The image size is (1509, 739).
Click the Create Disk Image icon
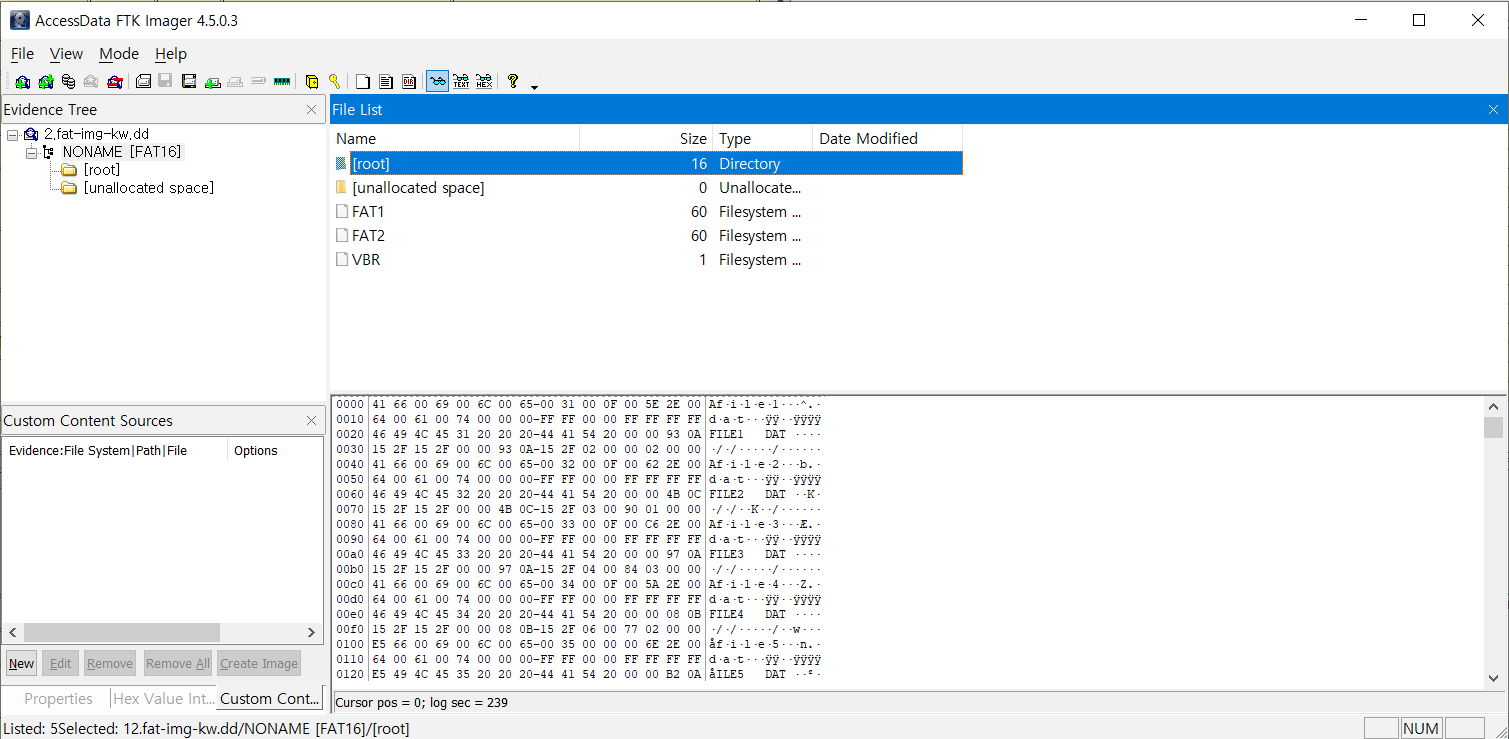pyautogui.click(x=143, y=82)
